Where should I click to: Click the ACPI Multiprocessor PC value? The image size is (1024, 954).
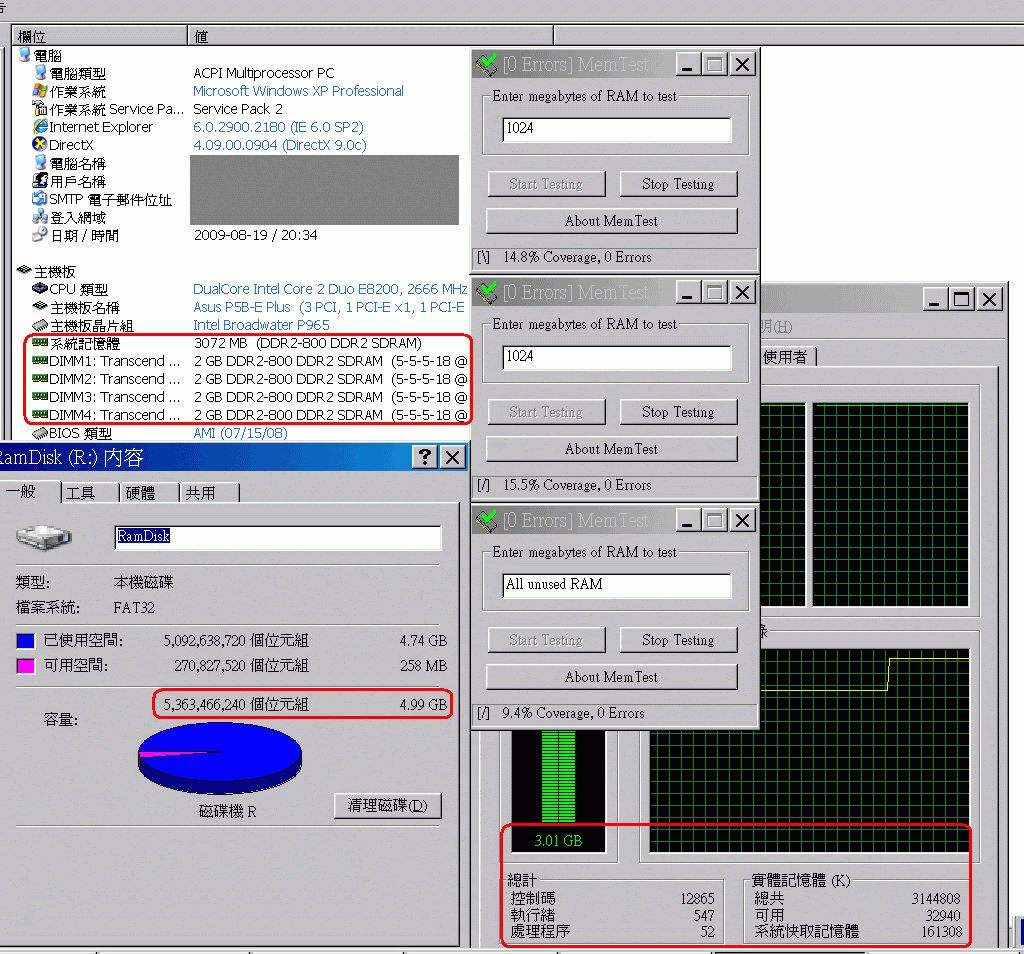[x=264, y=73]
